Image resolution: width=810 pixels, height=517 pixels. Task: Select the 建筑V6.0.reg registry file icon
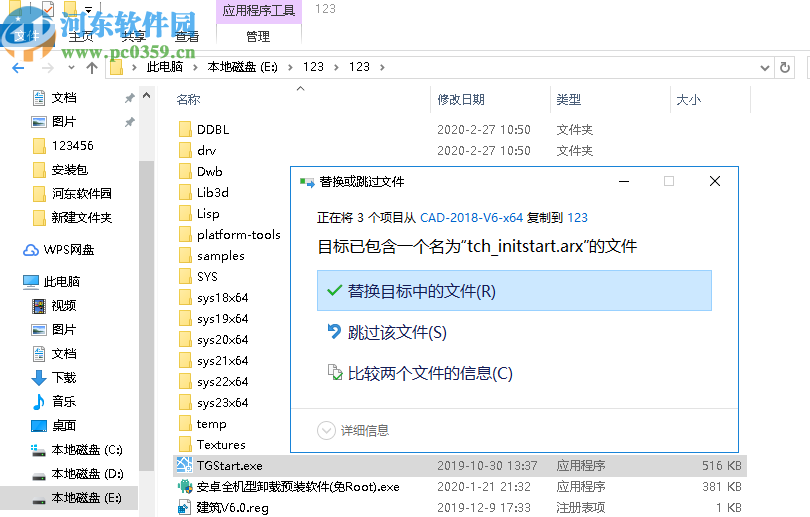[184, 508]
